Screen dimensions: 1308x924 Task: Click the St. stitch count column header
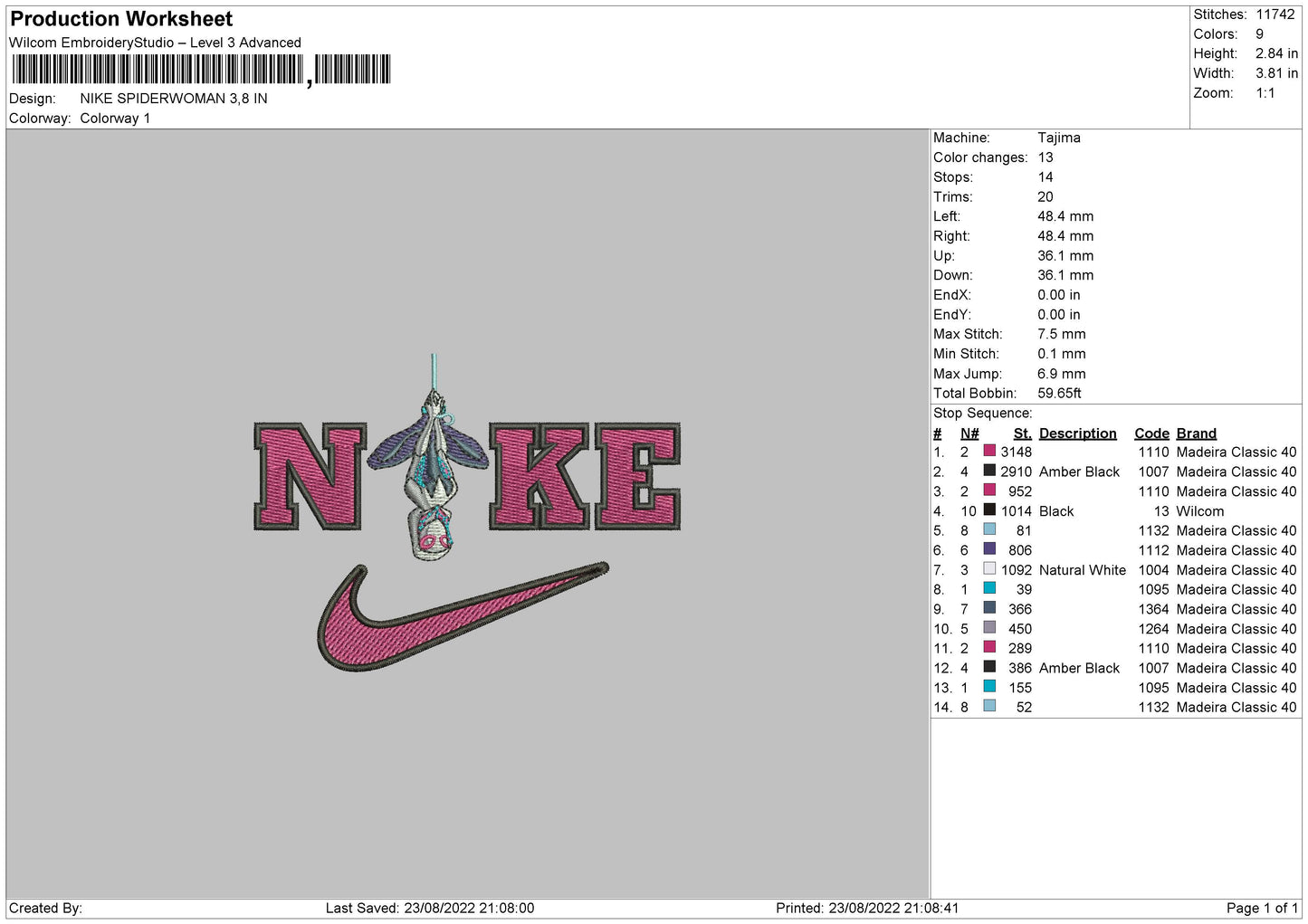(x=1022, y=433)
